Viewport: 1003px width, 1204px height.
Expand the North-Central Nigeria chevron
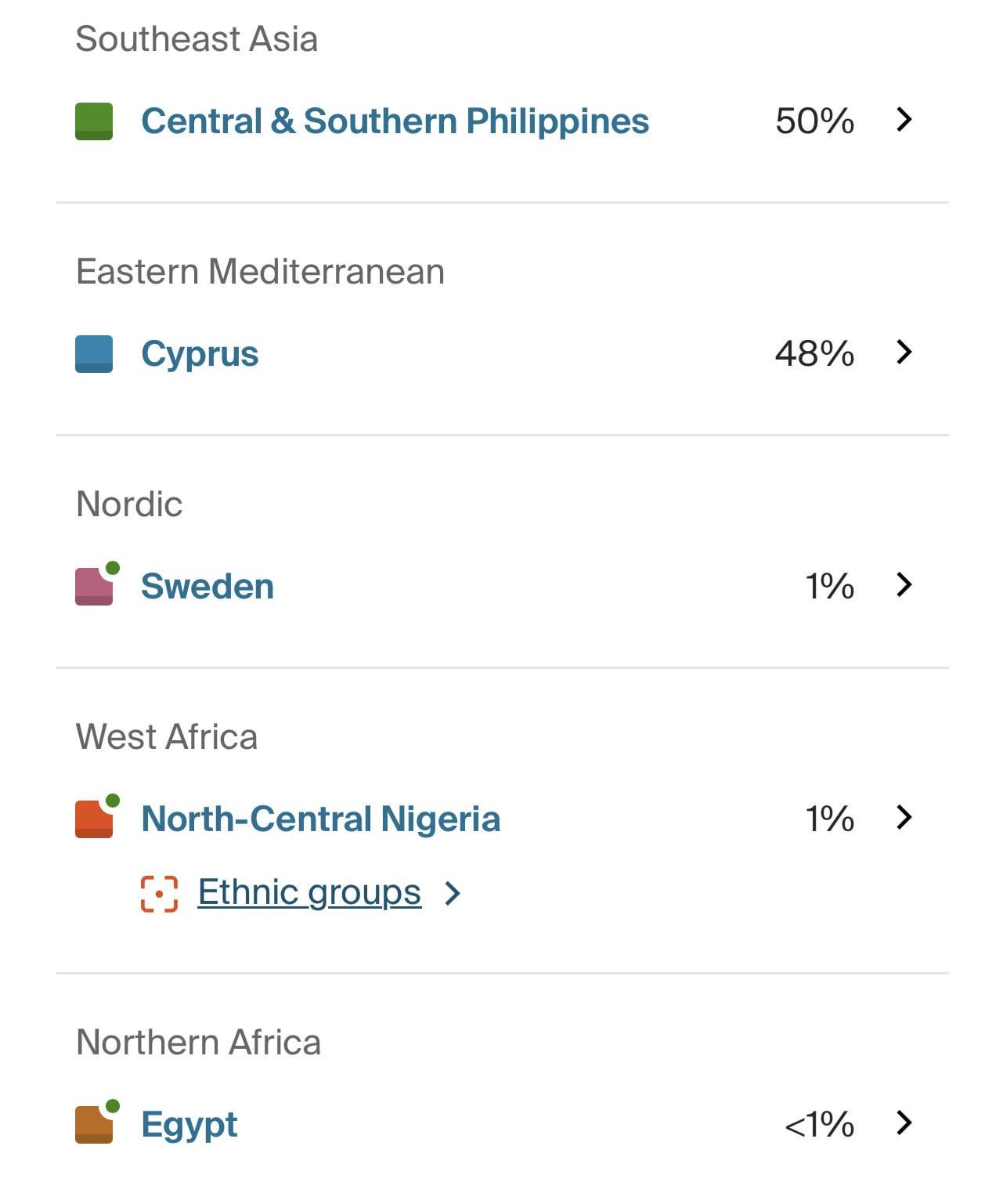[x=904, y=818]
